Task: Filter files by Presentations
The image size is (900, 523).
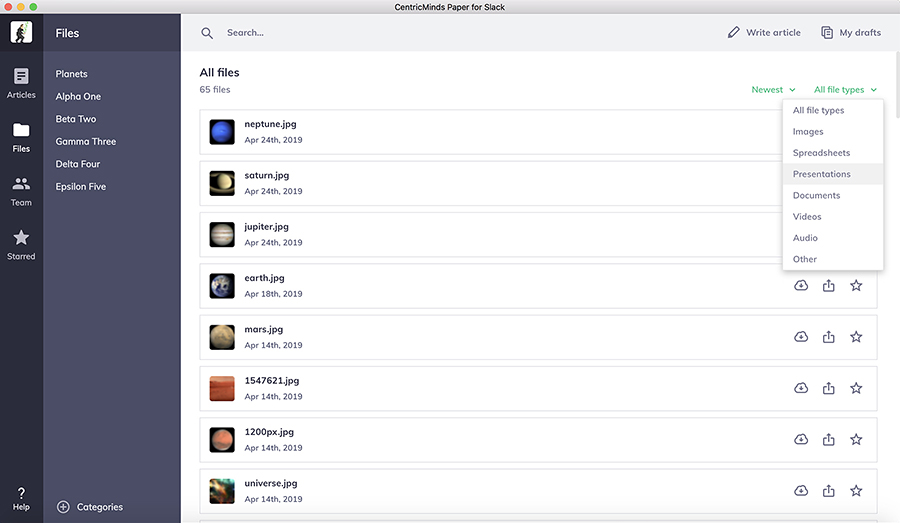Action: coord(832,174)
